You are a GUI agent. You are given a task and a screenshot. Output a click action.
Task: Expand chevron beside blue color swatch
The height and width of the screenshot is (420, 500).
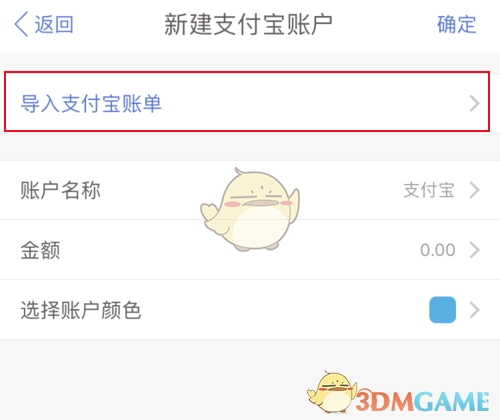pyautogui.click(x=474, y=310)
